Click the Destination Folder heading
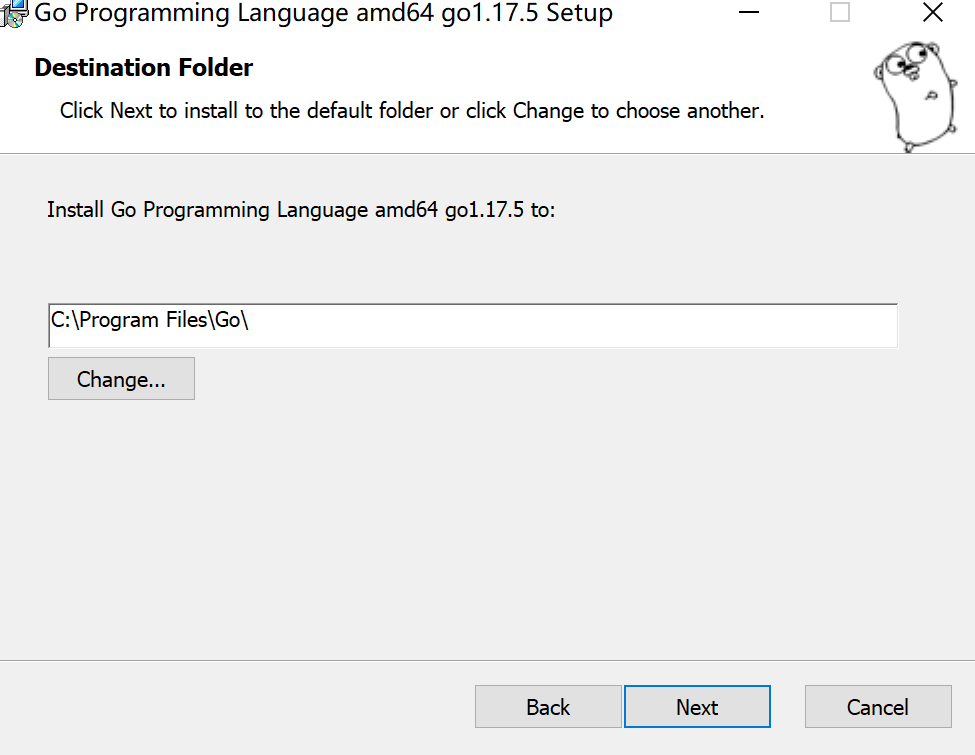The height and width of the screenshot is (755, 975). 144,68
